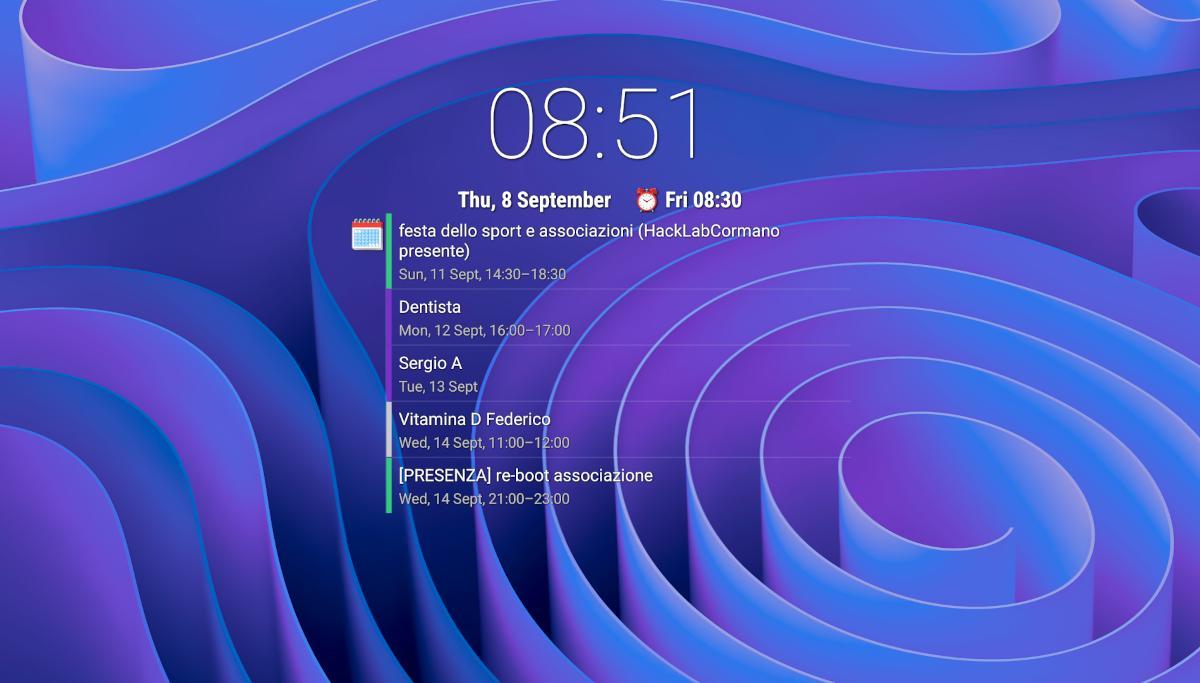The height and width of the screenshot is (683, 1200).
Task: Open the [PRESENZA] re-boot associazione event
Action: [x=525, y=475]
